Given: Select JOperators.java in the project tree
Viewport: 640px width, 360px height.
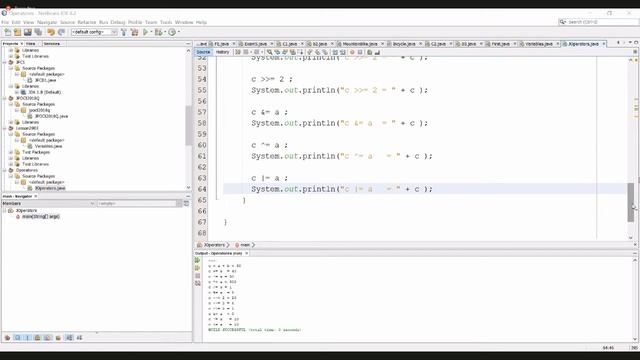Looking at the screenshot, I should (x=50, y=188).
